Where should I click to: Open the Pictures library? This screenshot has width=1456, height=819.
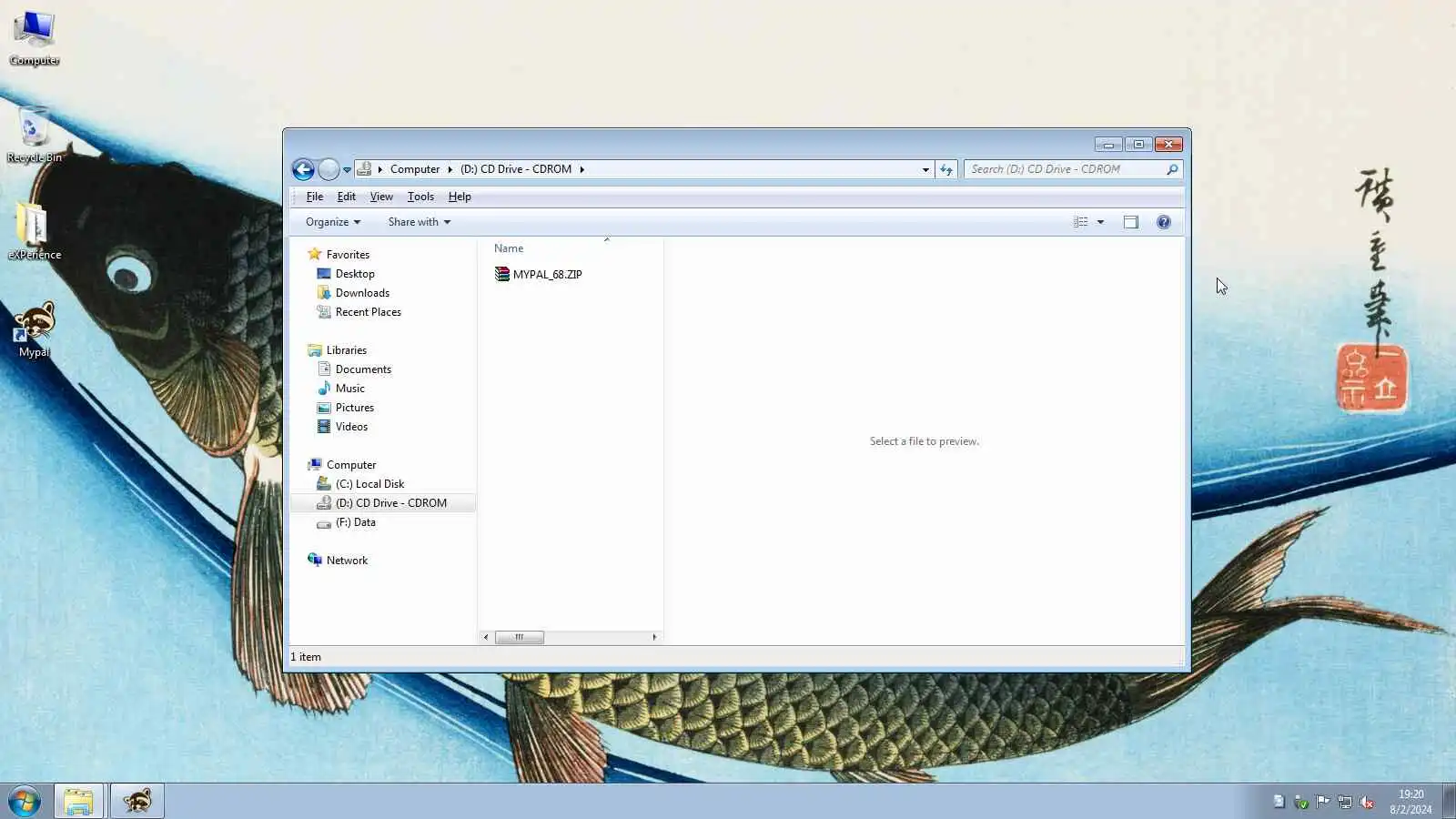(x=354, y=408)
